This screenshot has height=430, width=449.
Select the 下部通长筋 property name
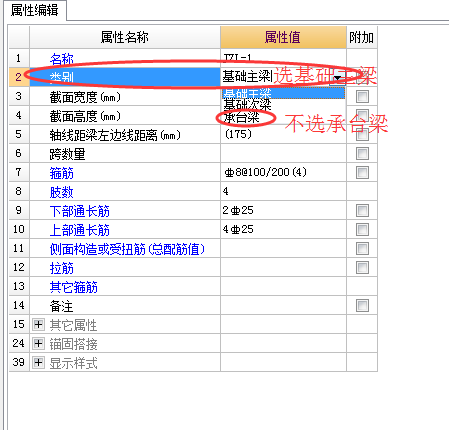pos(80,211)
